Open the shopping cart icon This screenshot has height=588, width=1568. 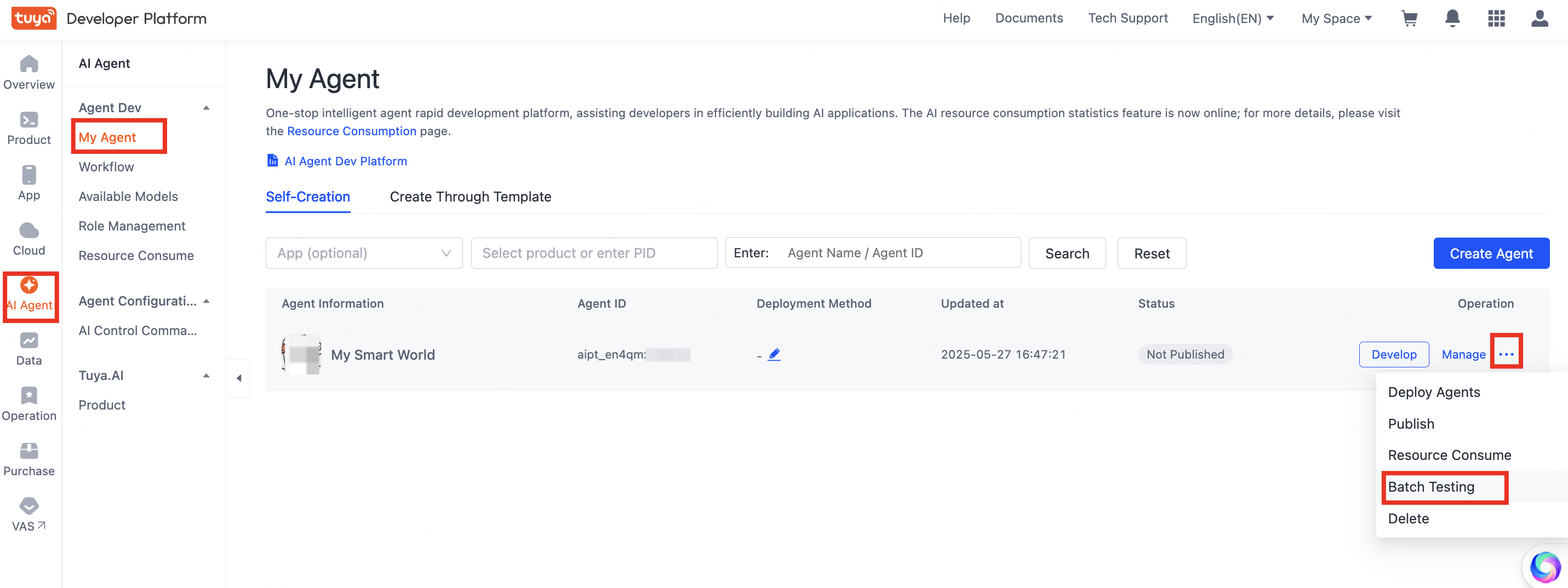click(x=1409, y=18)
